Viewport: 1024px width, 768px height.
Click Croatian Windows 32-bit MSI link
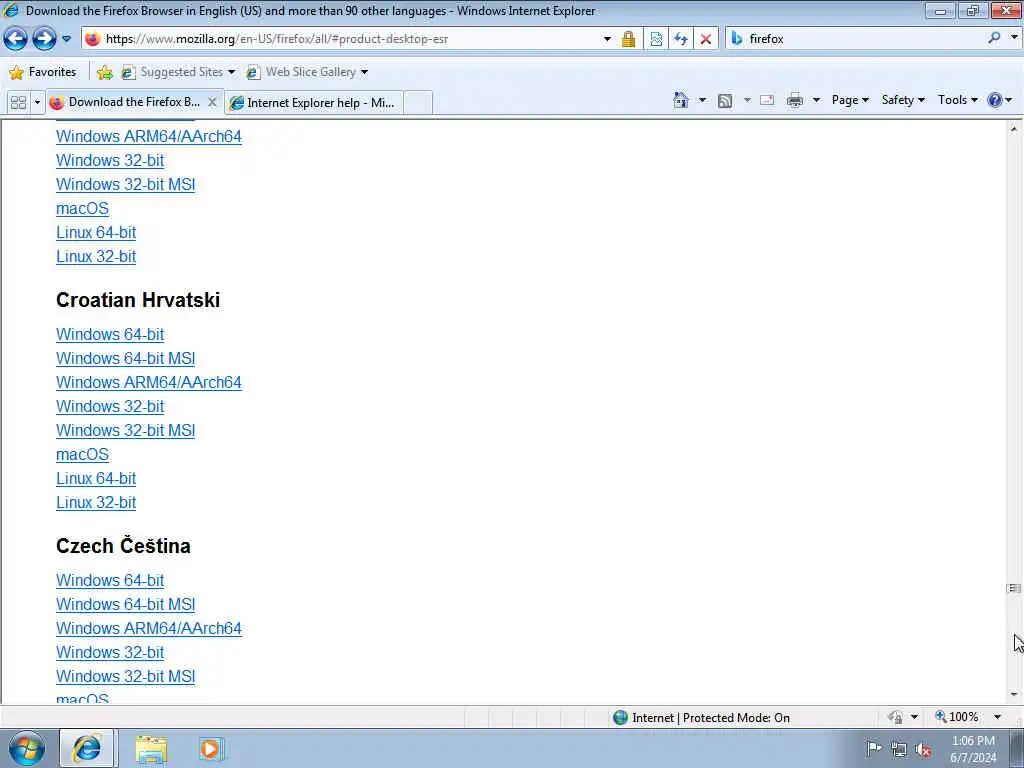(x=125, y=430)
